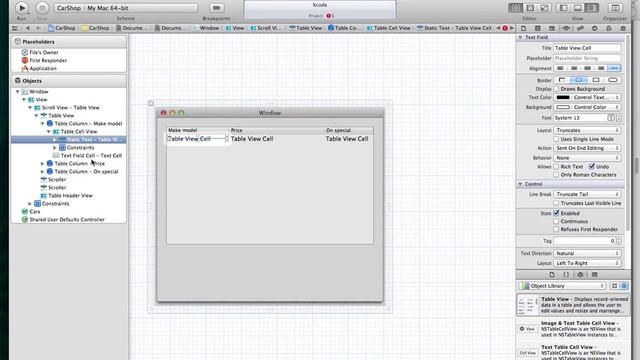The height and width of the screenshot is (360, 640).
Task: Enable Only Roman Characters checkbox
Action: (x=556, y=175)
